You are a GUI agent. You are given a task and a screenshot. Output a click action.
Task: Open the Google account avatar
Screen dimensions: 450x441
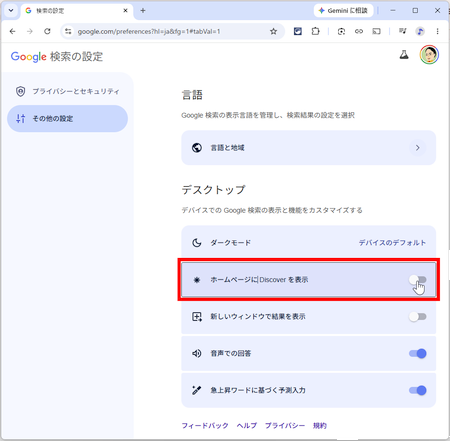429,55
